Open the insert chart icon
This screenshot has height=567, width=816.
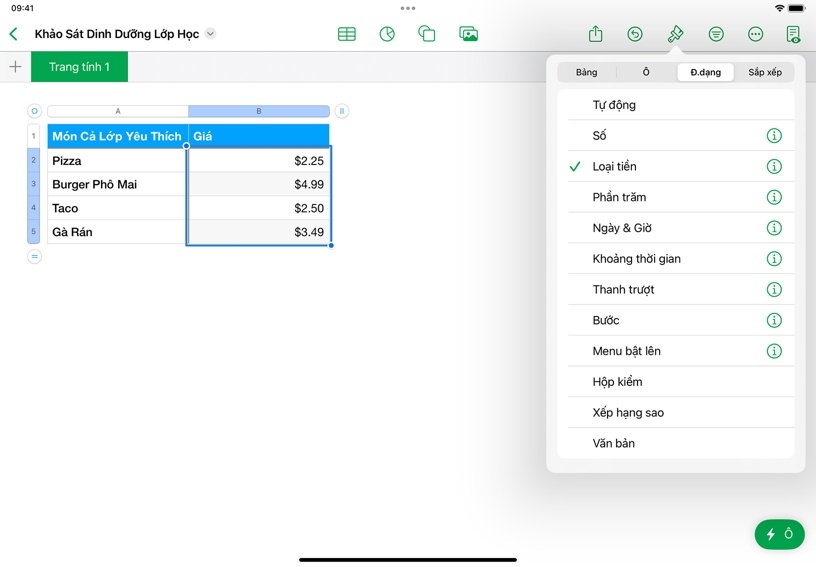click(387, 34)
